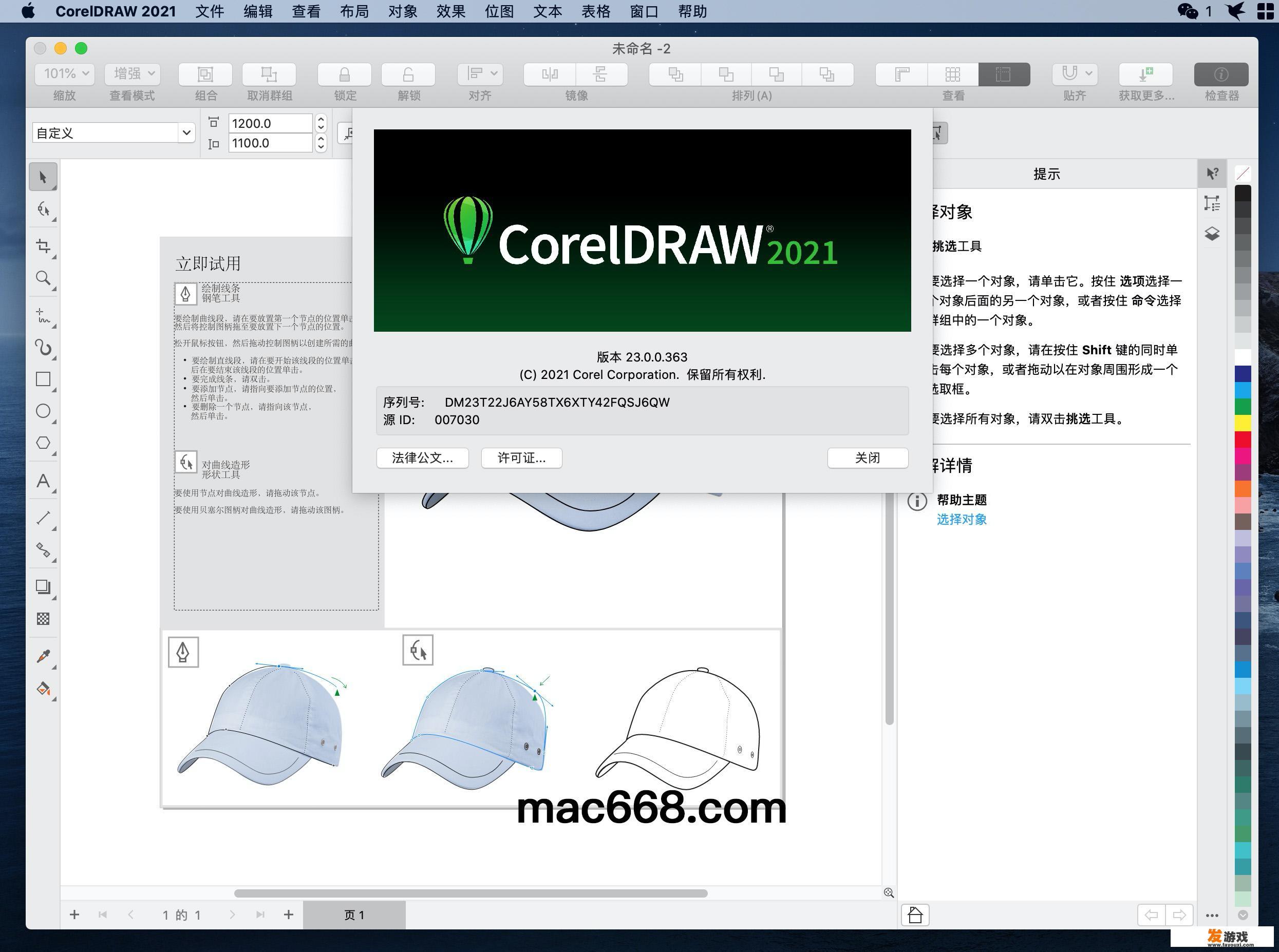Viewport: 1279px width, 952px height.
Task: Open the macOS Control Center icon
Action: (x=1265, y=11)
